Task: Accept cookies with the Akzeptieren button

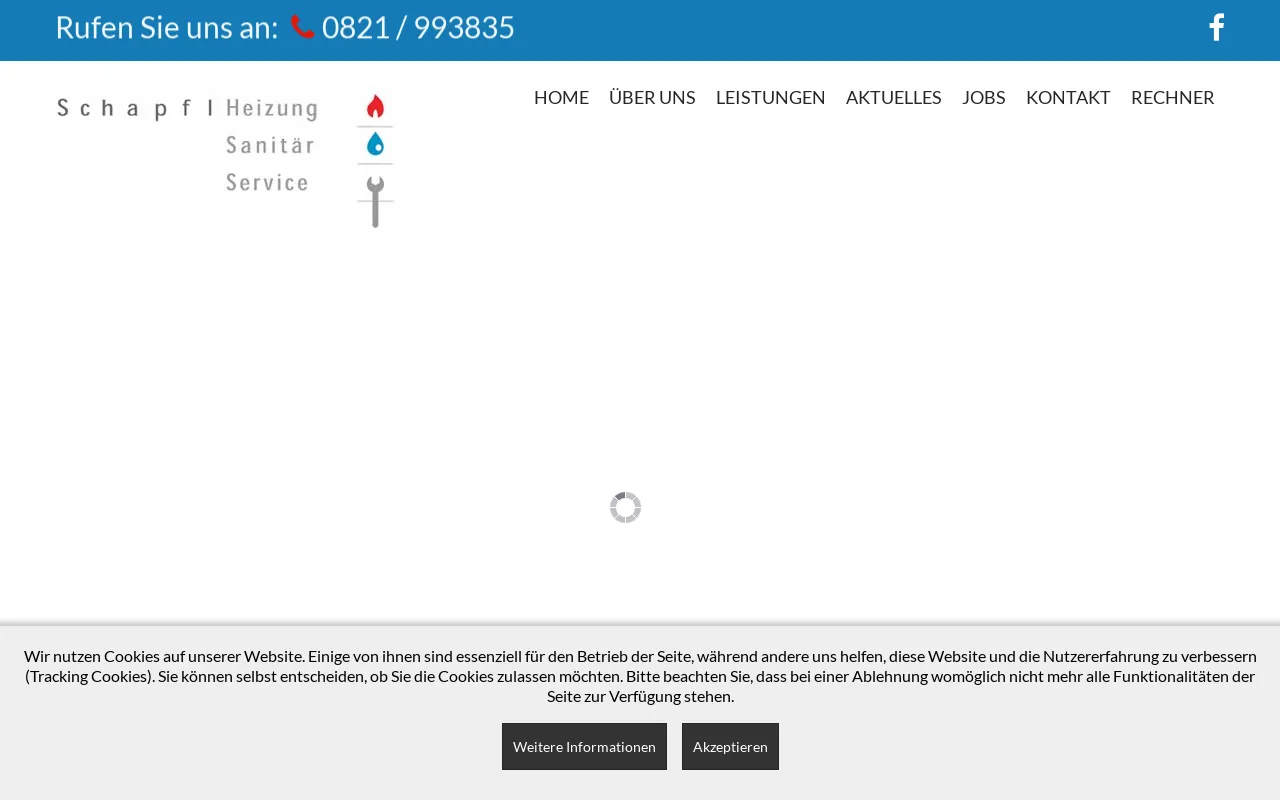Action: (730, 746)
